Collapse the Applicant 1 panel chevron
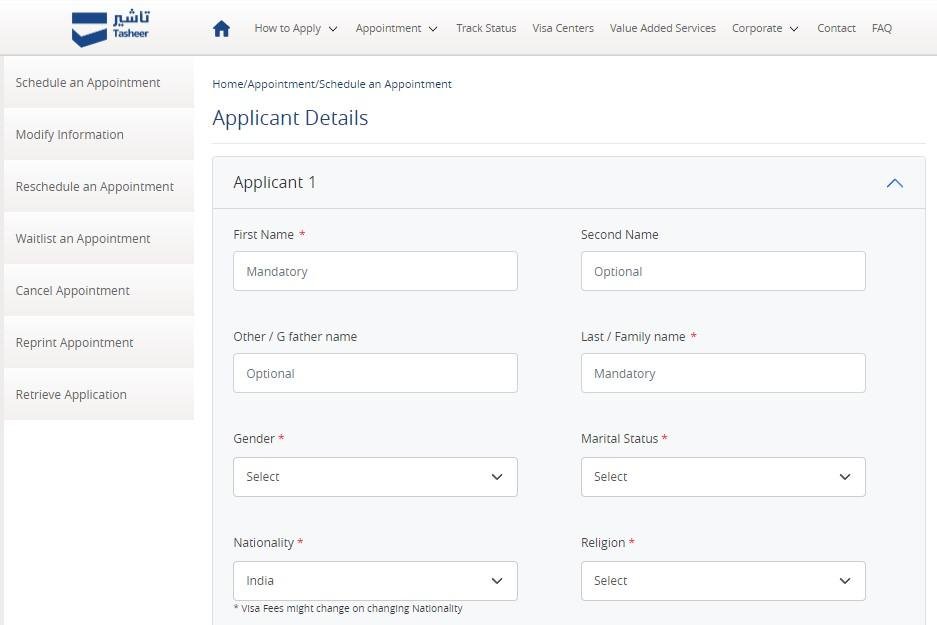The image size is (937, 625). point(895,183)
